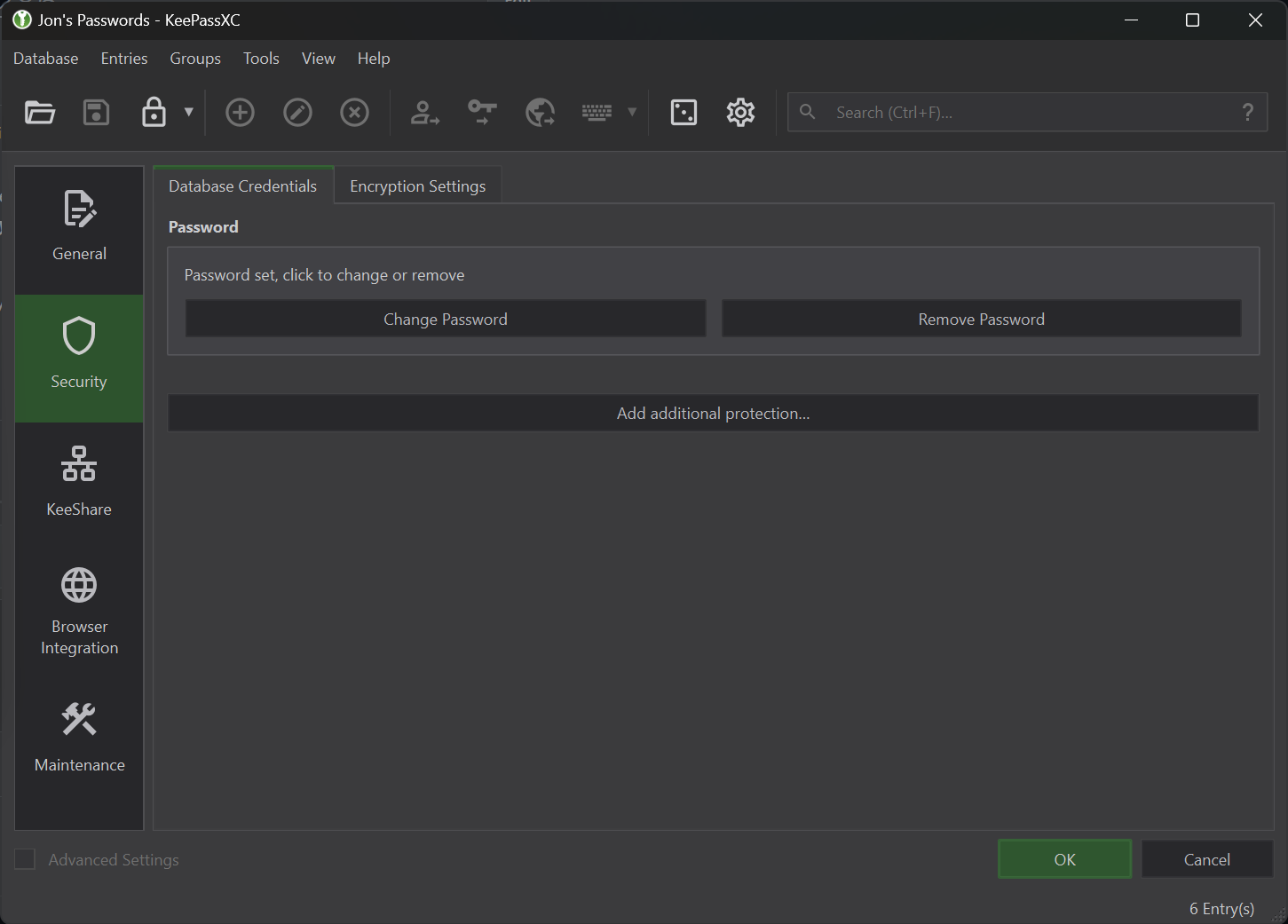The height and width of the screenshot is (924, 1288).
Task: Perform Auto-Type using the keyboard icon
Action: click(597, 113)
